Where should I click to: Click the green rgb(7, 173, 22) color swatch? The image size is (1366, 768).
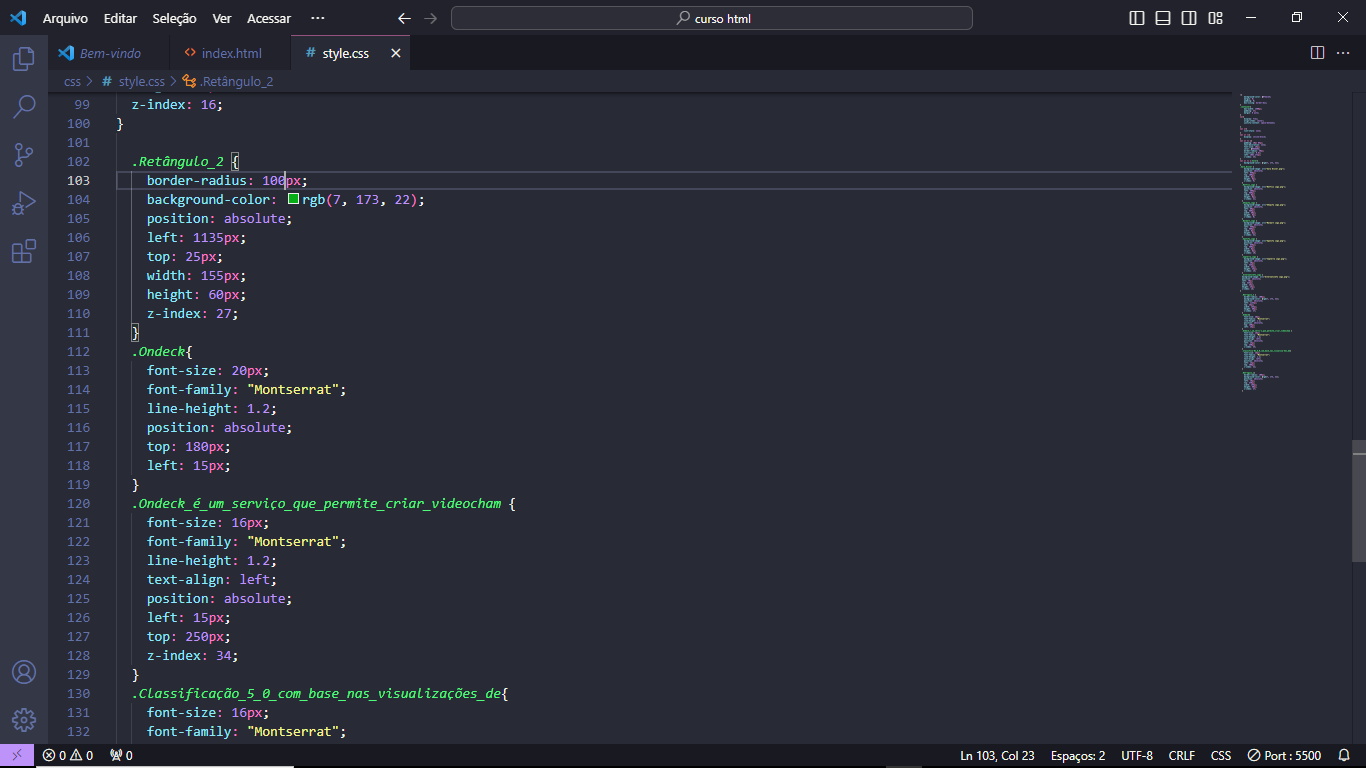(293, 199)
